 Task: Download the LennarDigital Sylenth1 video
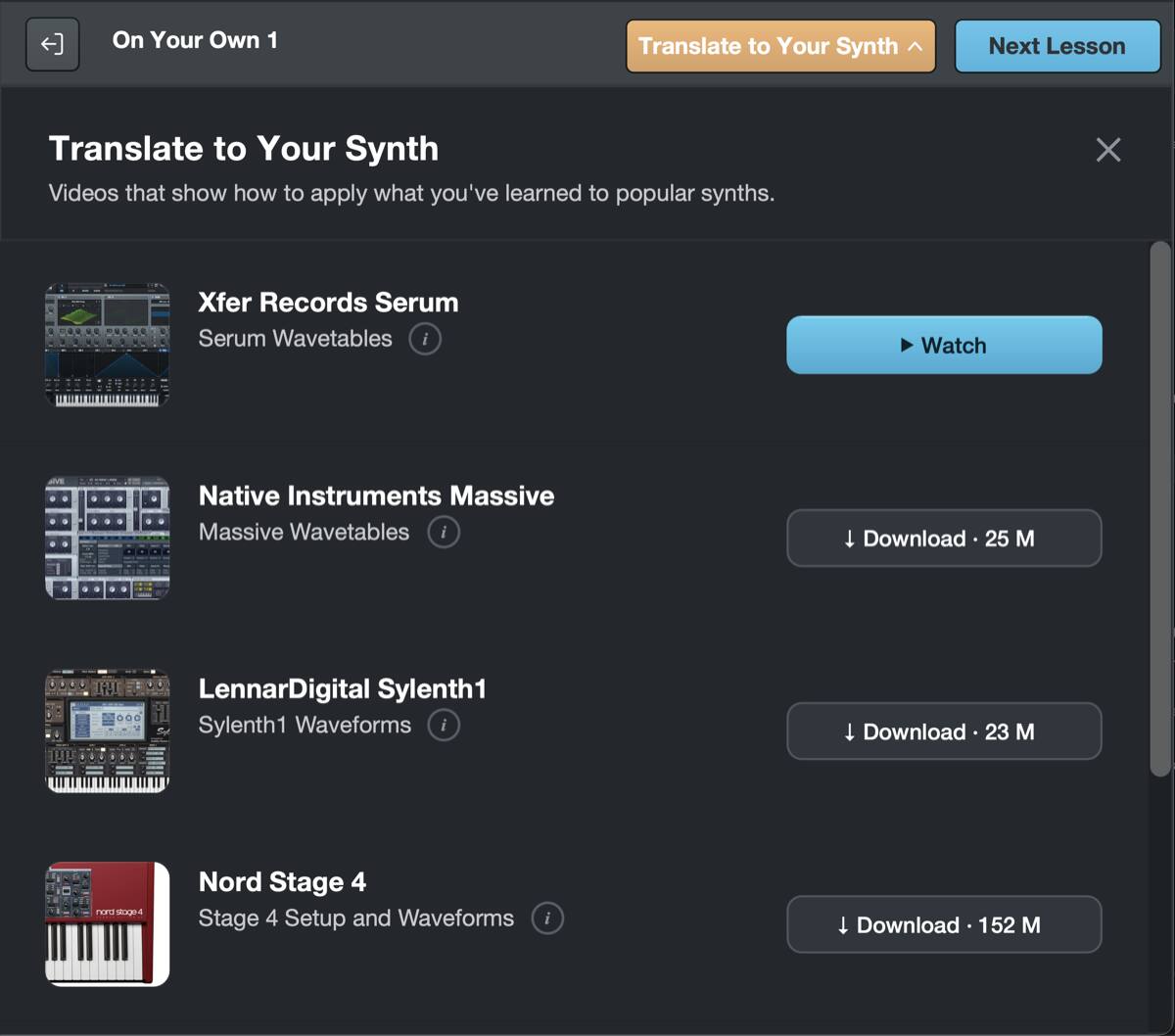(944, 730)
